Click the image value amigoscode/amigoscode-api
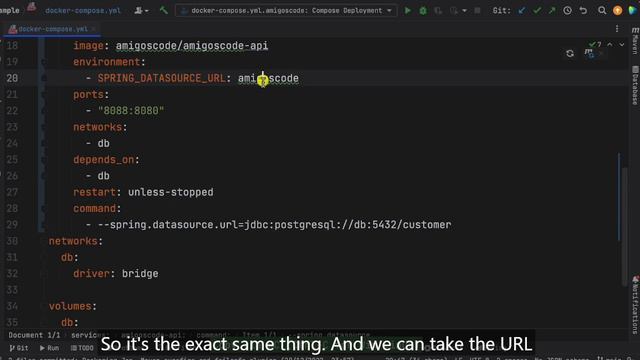The height and width of the screenshot is (360, 640). [x=192, y=45]
